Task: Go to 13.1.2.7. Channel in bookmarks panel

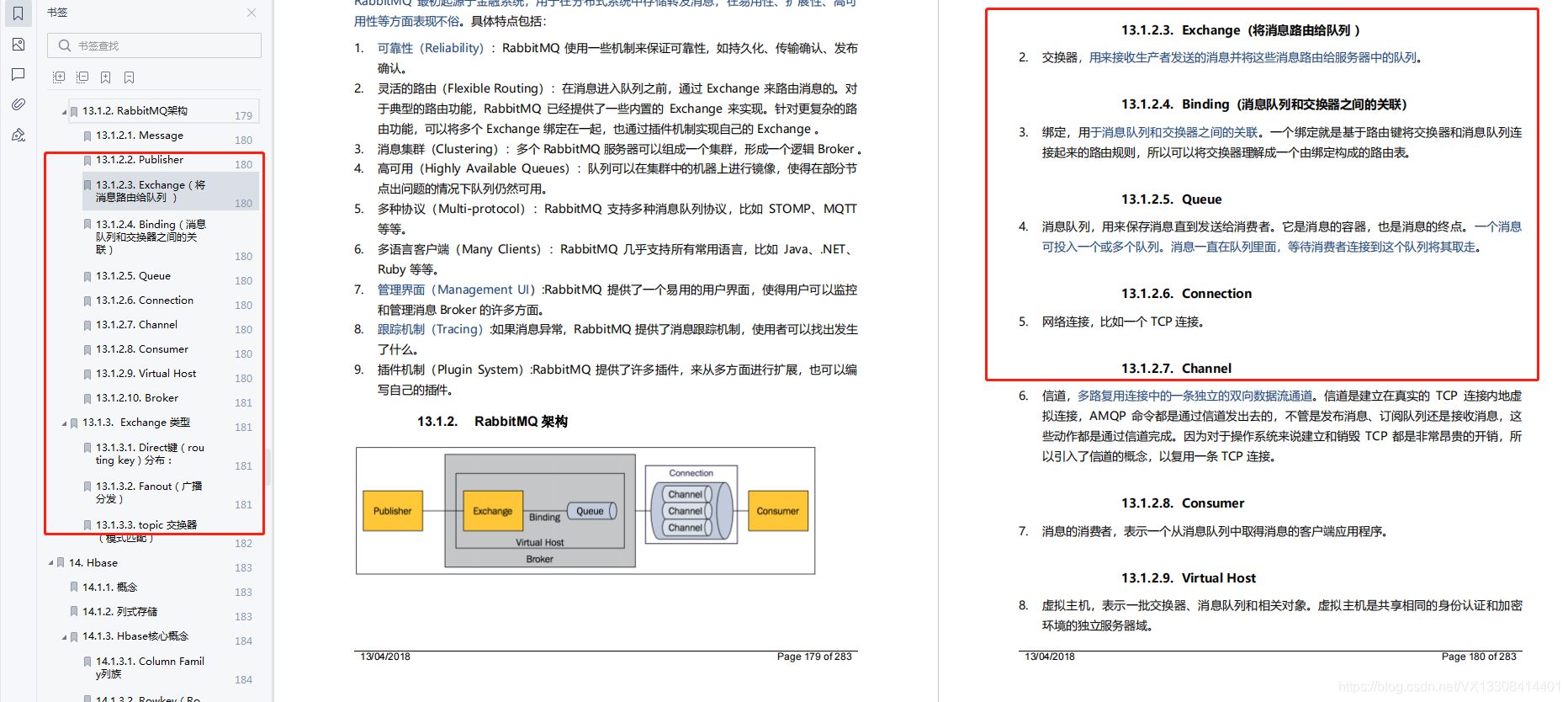Action: (x=136, y=325)
